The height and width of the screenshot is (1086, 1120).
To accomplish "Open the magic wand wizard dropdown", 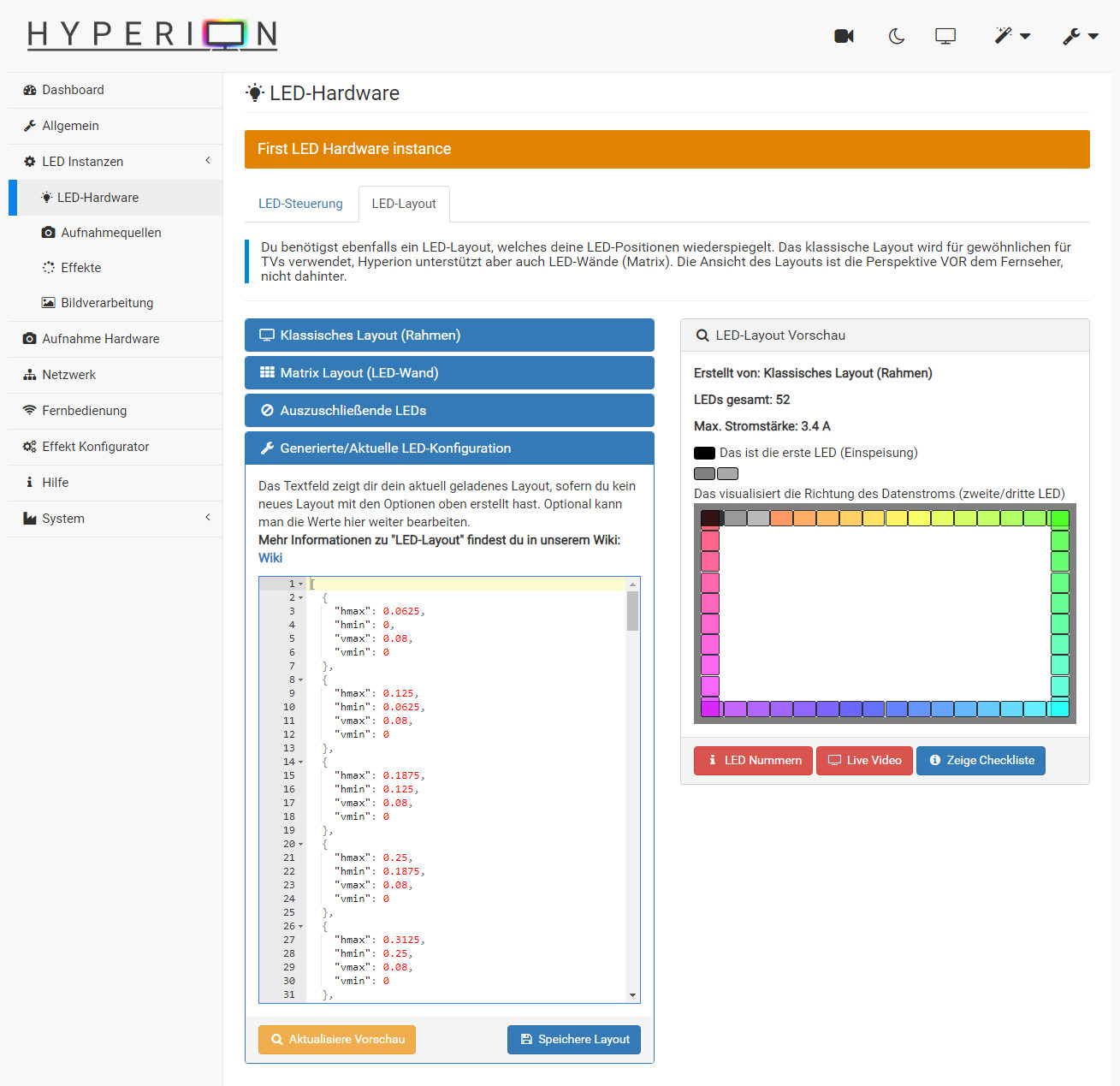I will pyautogui.click(x=1011, y=36).
